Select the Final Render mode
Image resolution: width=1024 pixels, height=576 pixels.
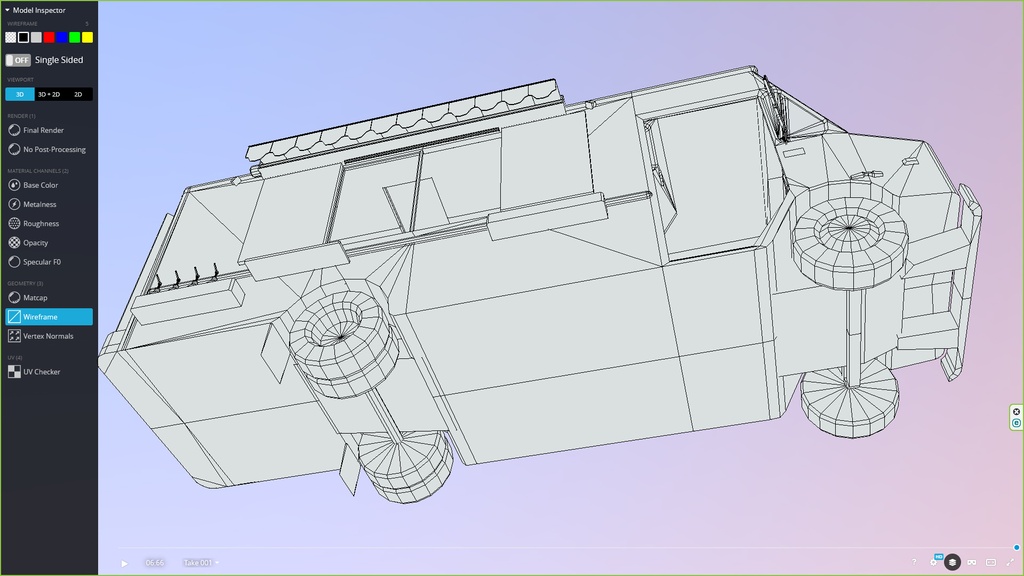coord(43,130)
